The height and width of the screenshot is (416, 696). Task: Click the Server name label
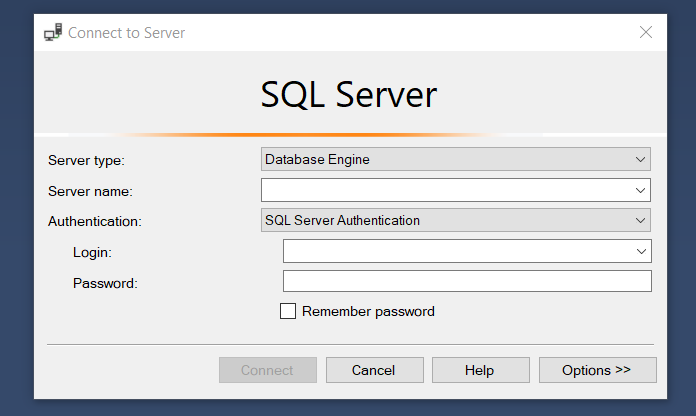91,191
